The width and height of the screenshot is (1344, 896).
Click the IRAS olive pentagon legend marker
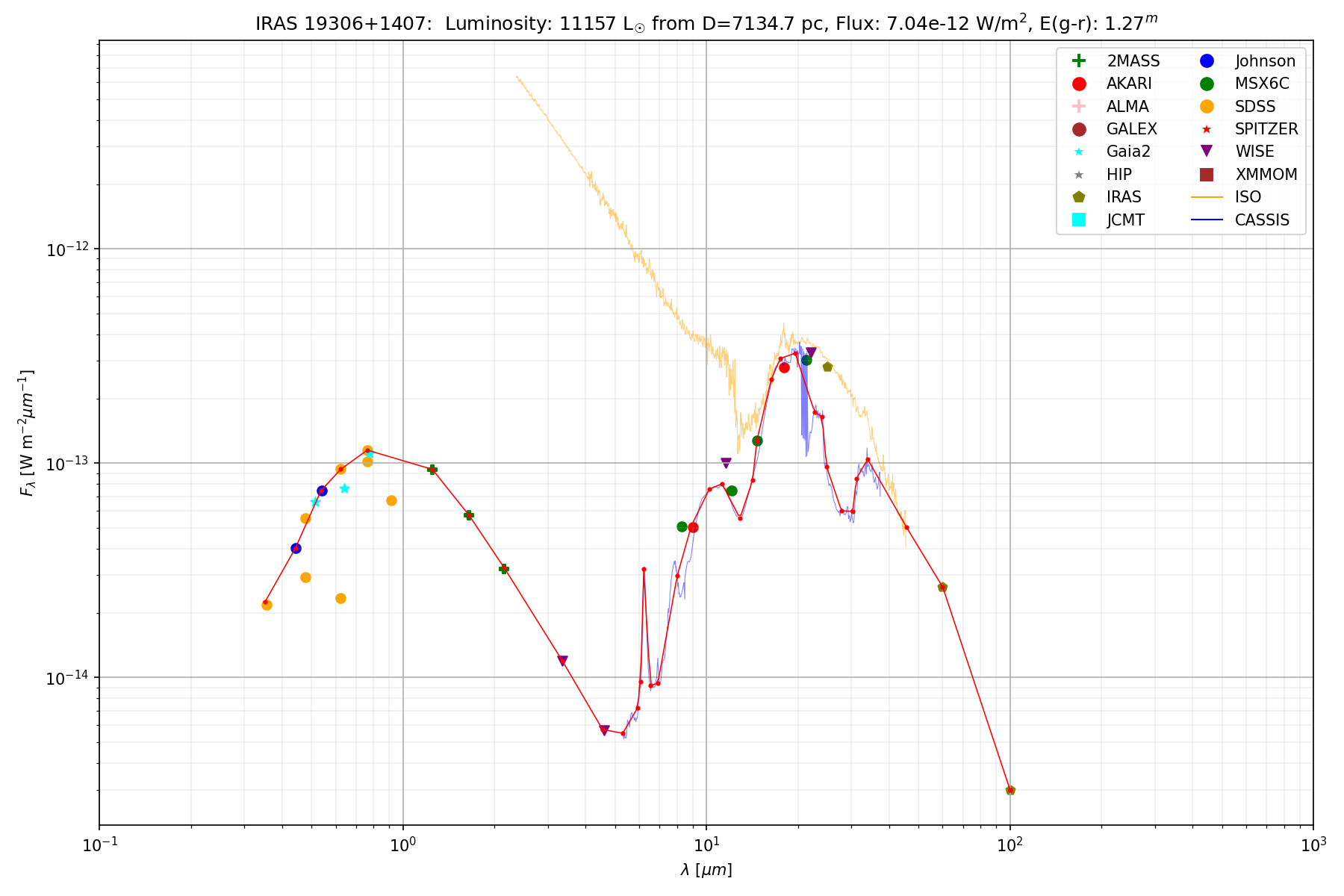[x=1078, y=197]
